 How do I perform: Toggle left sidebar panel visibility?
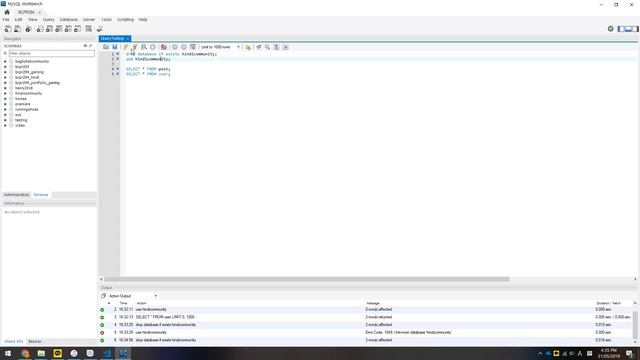coord(621,29)
